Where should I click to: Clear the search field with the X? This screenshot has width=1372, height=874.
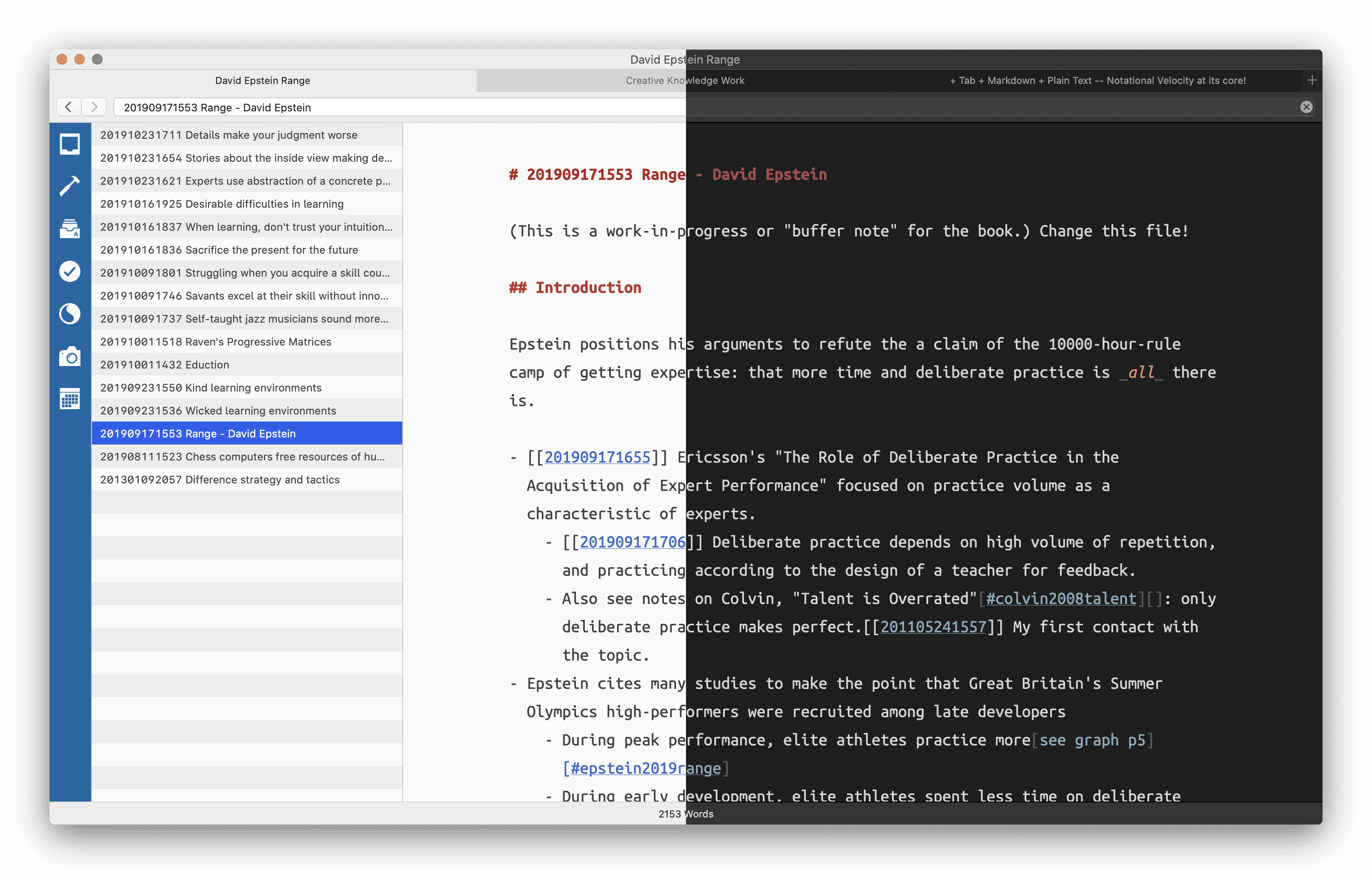point(1306,107)
